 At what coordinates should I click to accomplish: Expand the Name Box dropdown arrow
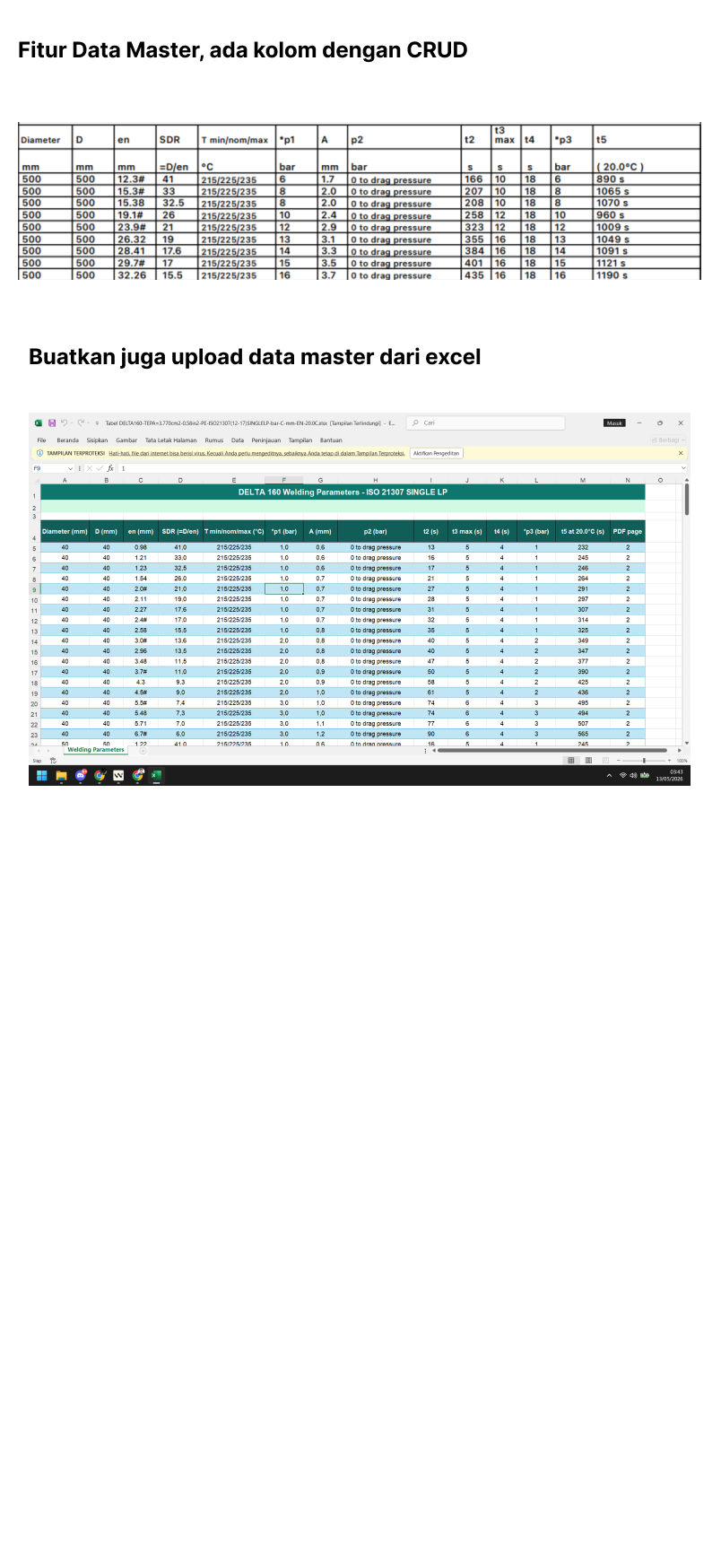[x=71, y=468]
